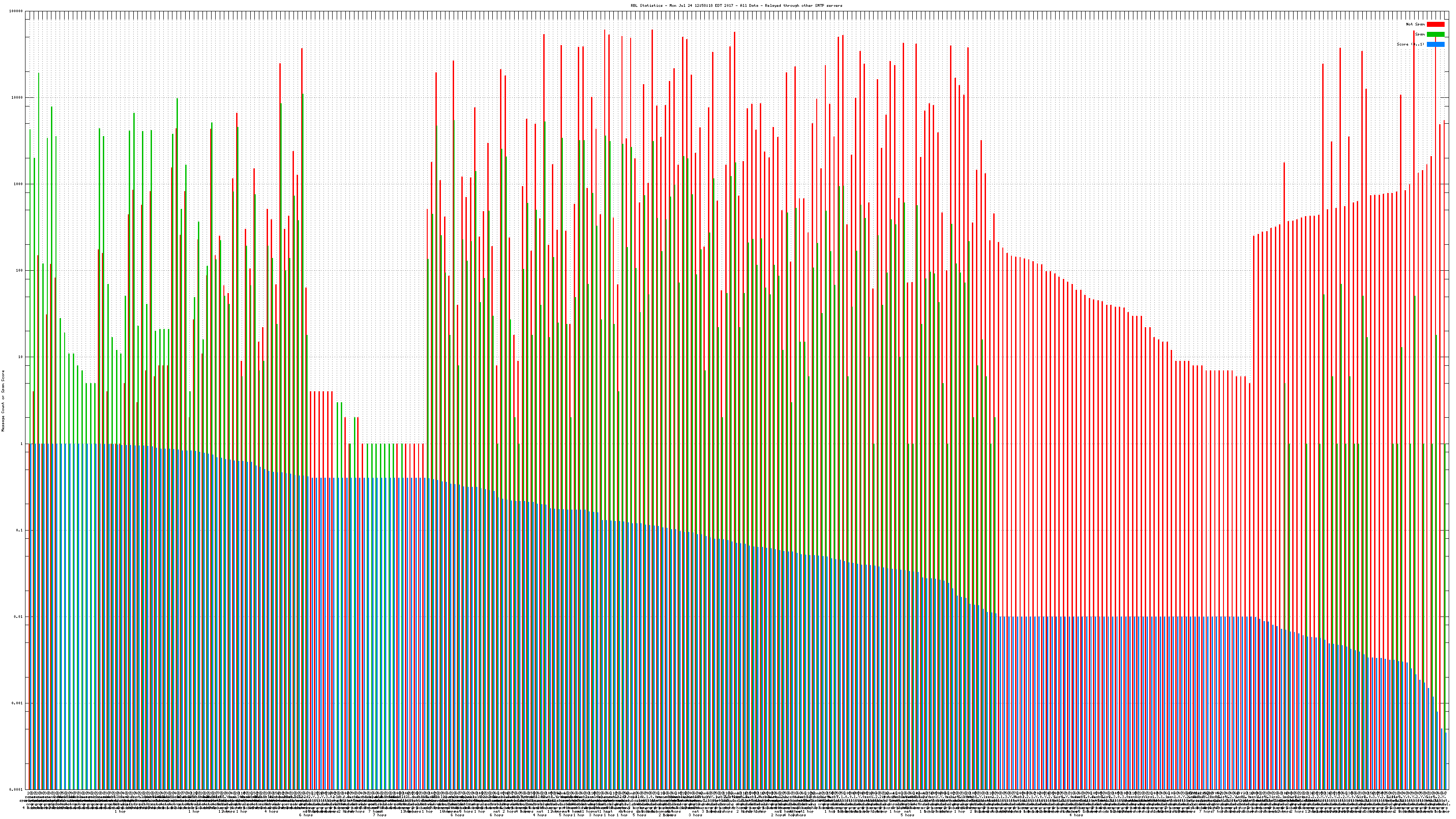Select the 'Not Spam' legend label
1456x819 pixels.
[x=1416, y=24]
